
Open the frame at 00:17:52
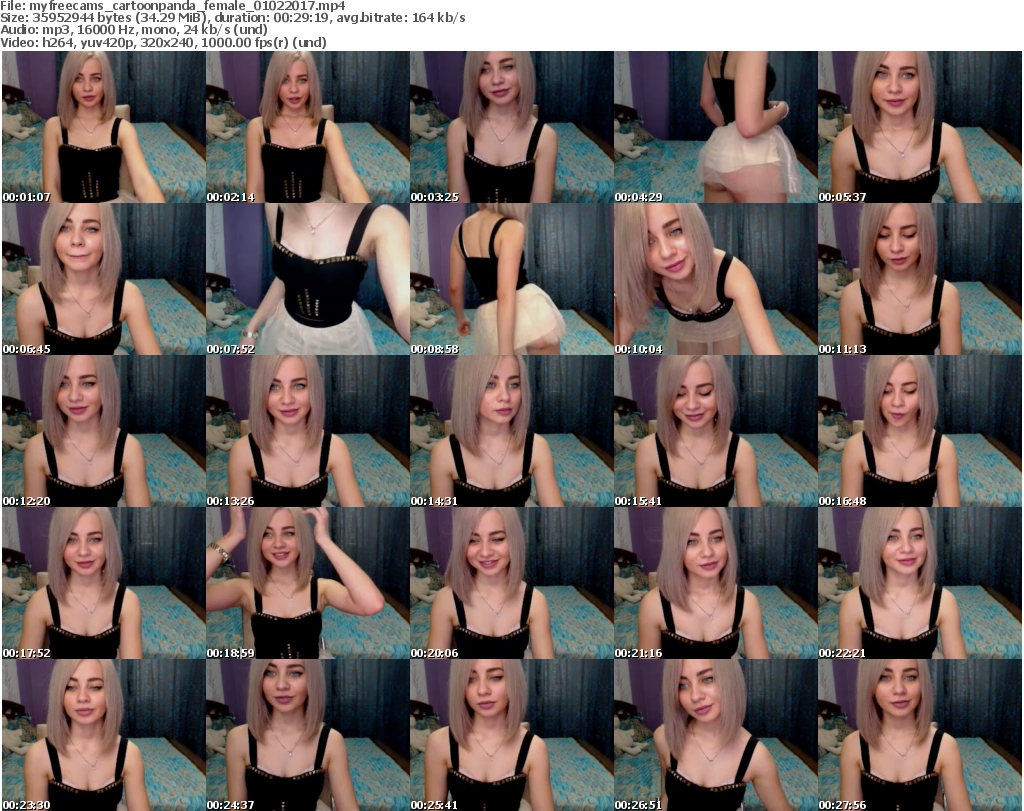point(104,584)
